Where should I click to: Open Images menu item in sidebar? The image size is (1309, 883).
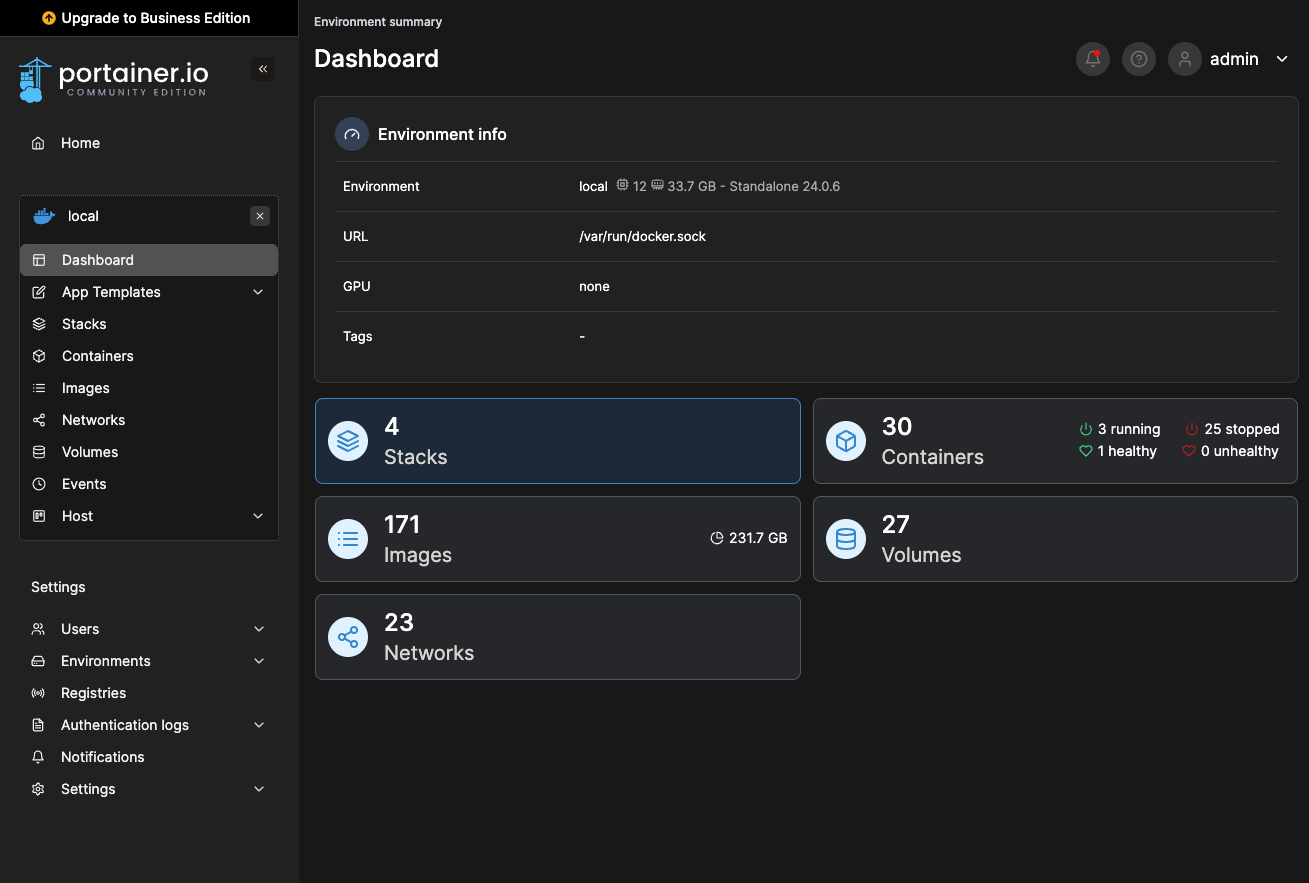[149, 388]
